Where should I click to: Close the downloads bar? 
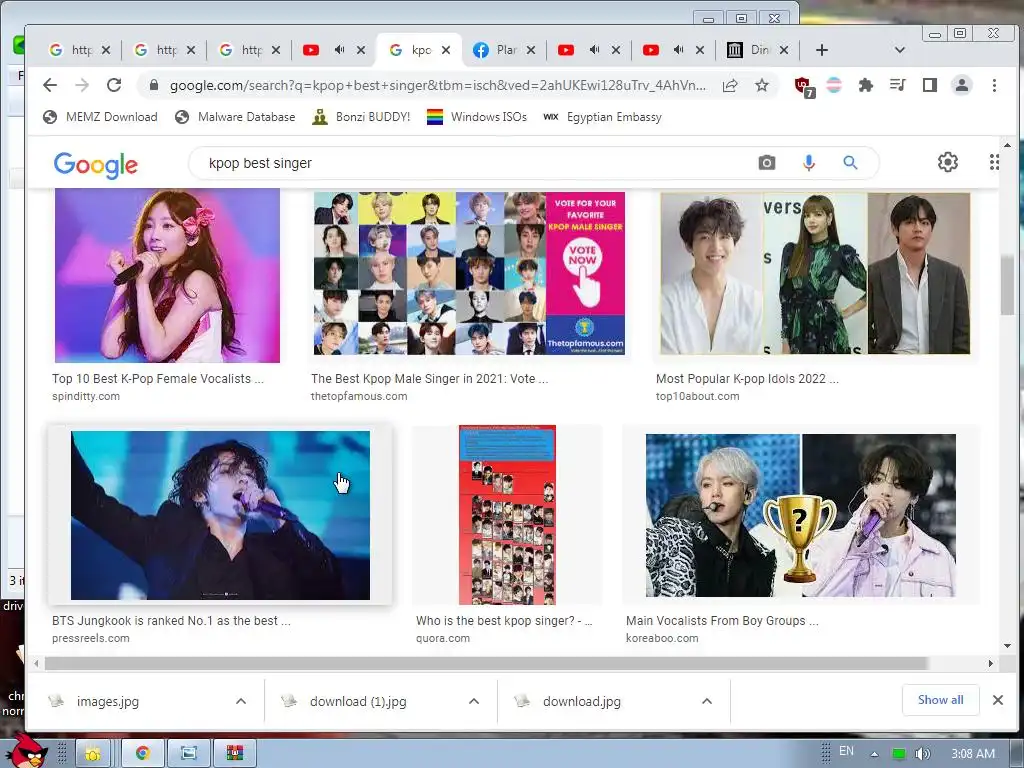[x=998, y=700]
